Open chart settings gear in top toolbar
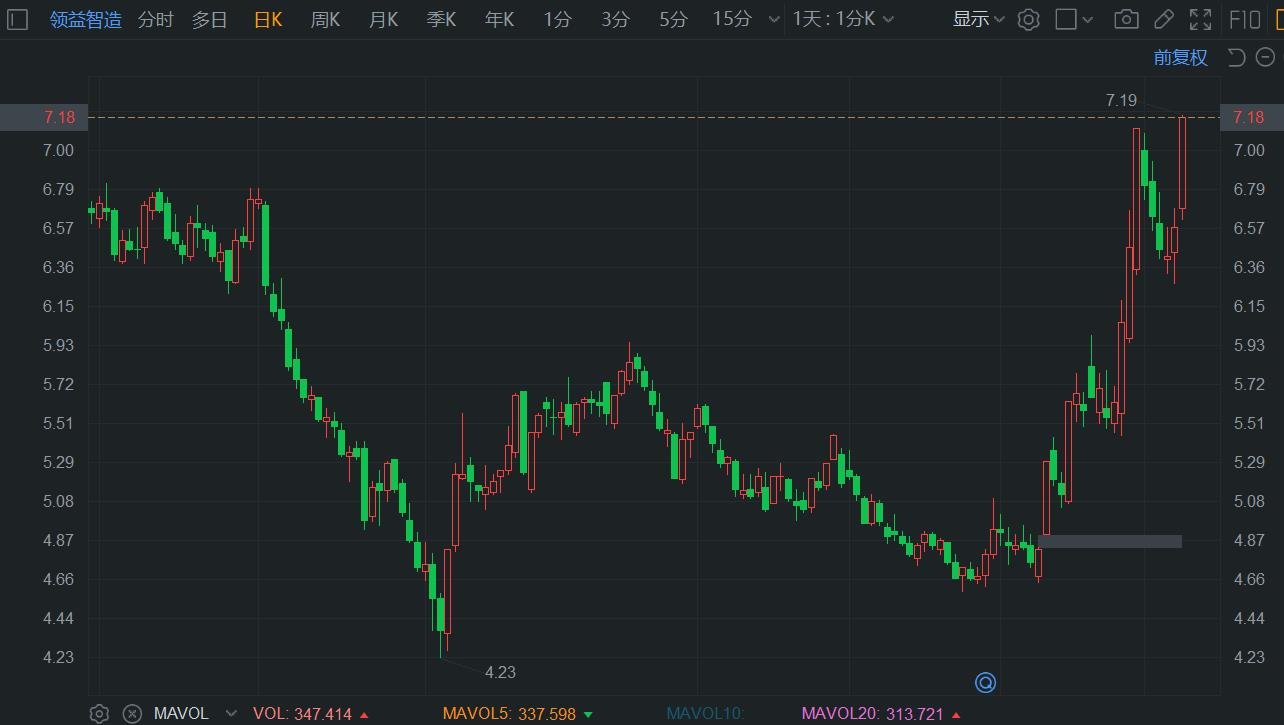 click(x=1028, y=19)
